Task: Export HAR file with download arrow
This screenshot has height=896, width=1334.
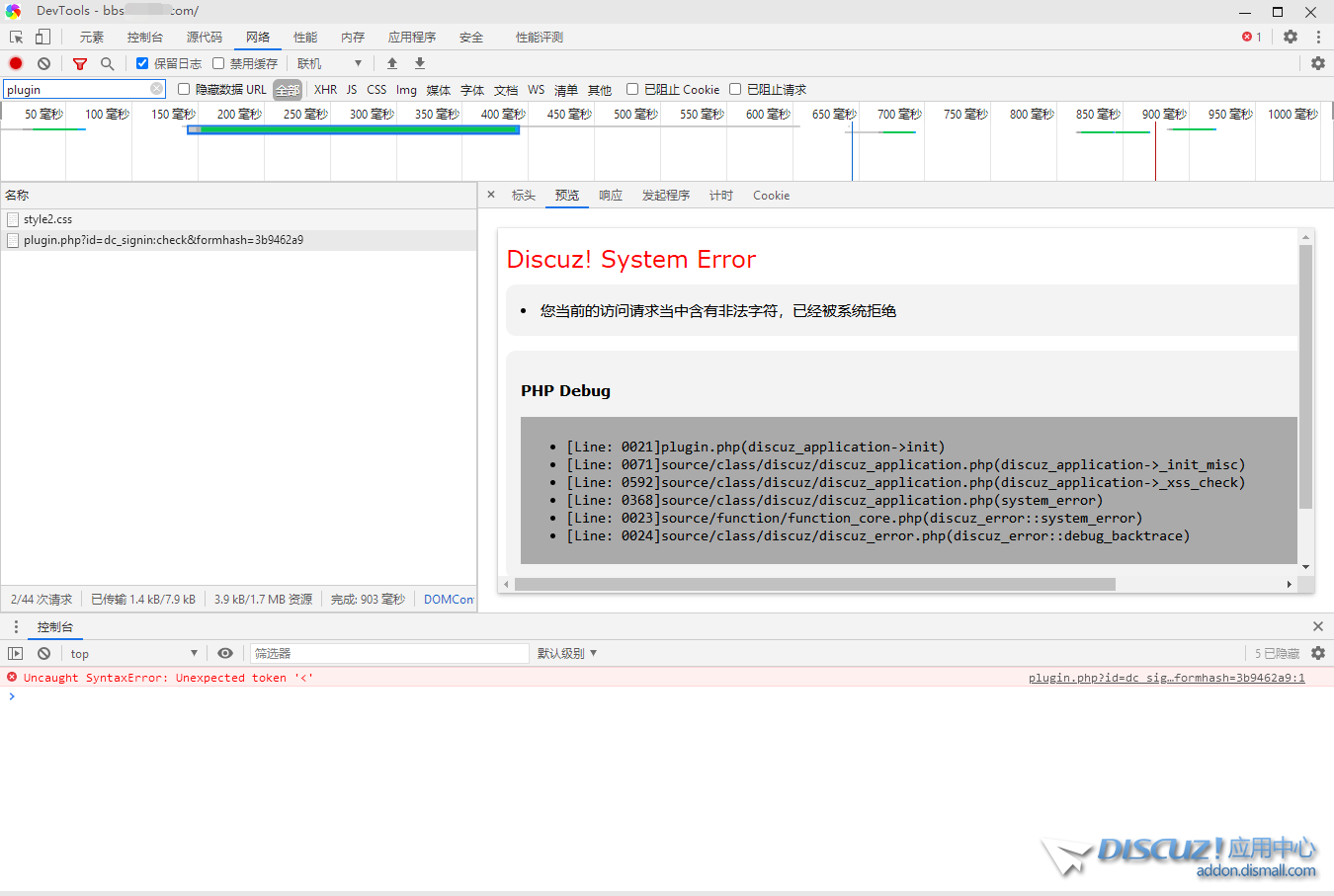Action: (420, 63)
